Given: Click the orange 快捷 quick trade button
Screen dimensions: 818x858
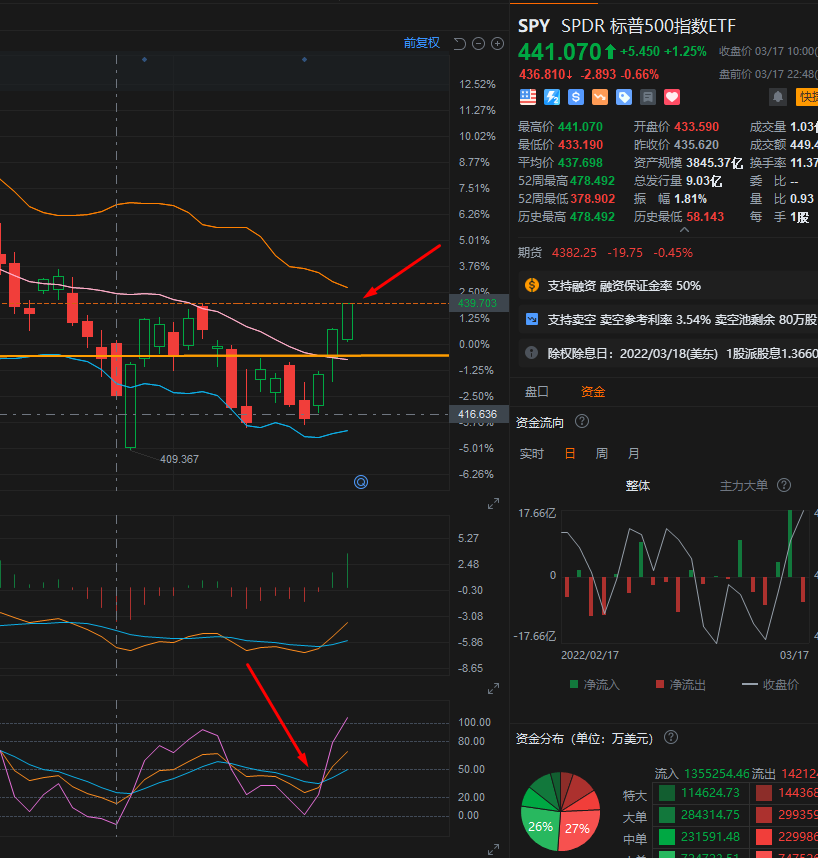Looking at the screenshot, I should (x=807, y=97).
